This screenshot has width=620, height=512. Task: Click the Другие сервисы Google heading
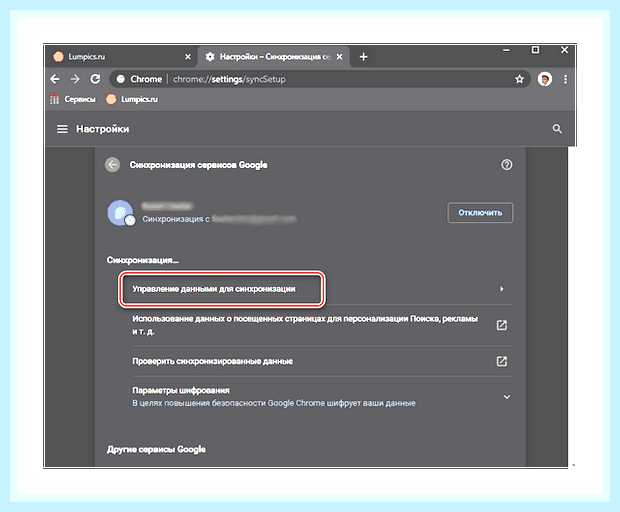pos(156,450)
